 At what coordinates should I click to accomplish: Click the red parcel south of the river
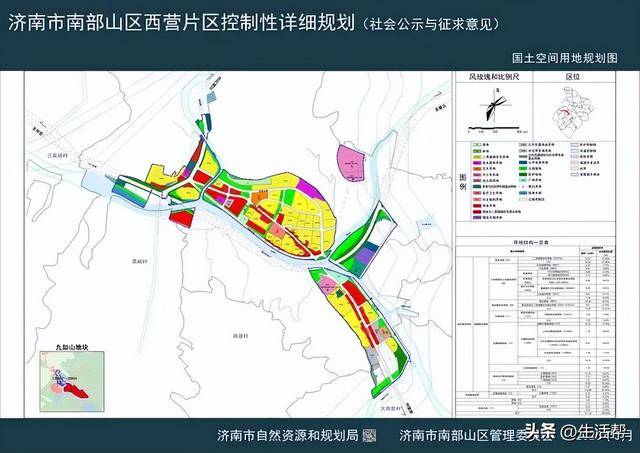[x=182, y=218]
